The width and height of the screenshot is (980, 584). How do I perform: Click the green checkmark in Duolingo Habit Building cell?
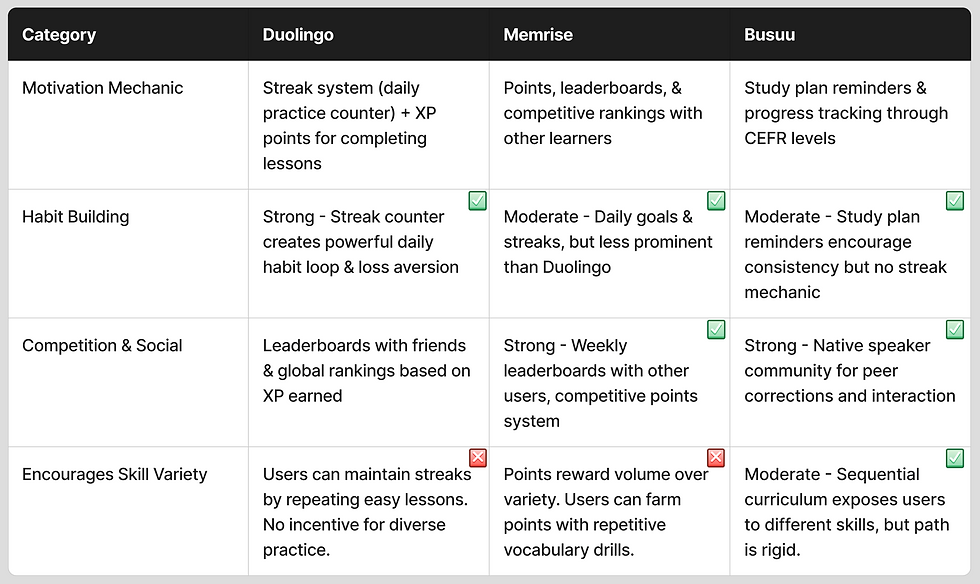click(x=478, y=201)
